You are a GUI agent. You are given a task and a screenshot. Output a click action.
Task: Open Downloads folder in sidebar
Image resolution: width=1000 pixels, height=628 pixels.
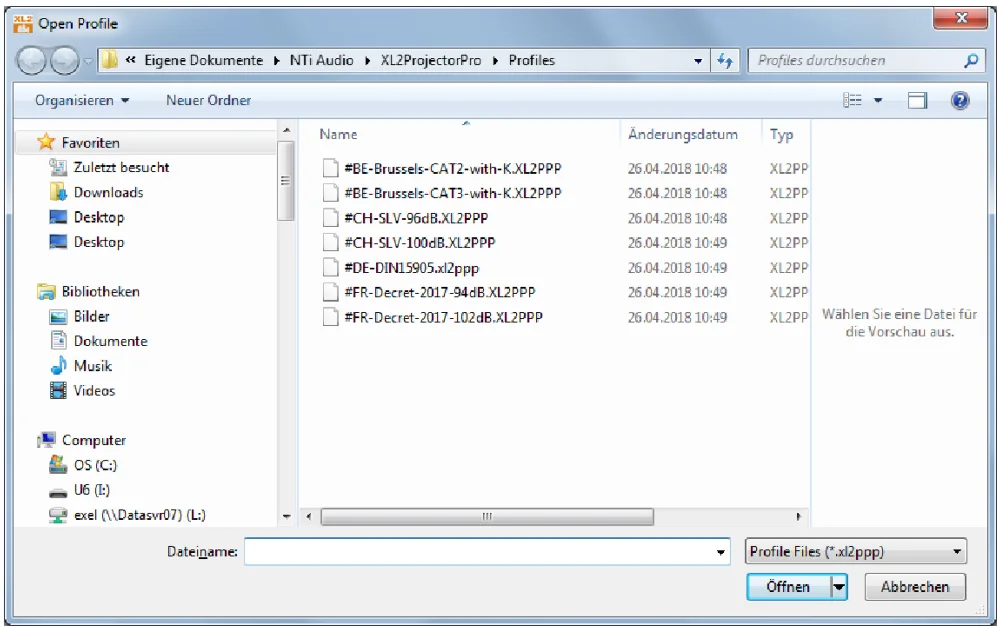click(108, 192)
